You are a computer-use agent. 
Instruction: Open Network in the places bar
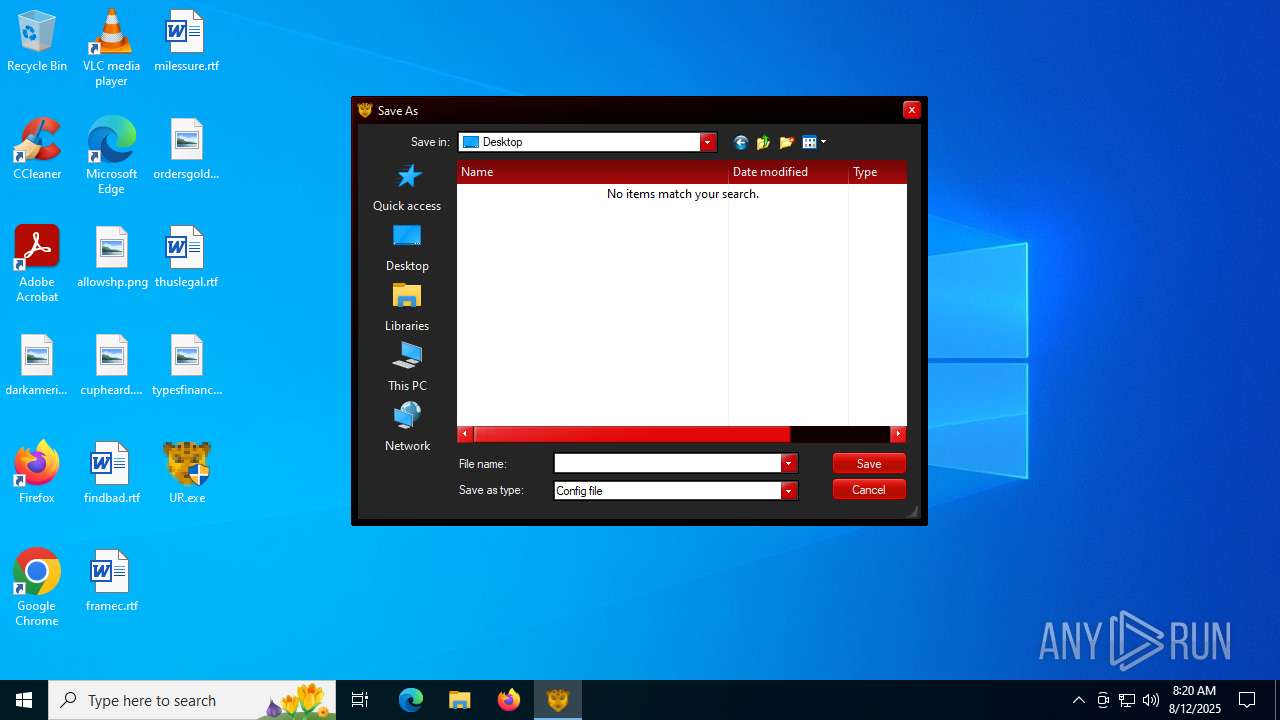coord(407,428)
